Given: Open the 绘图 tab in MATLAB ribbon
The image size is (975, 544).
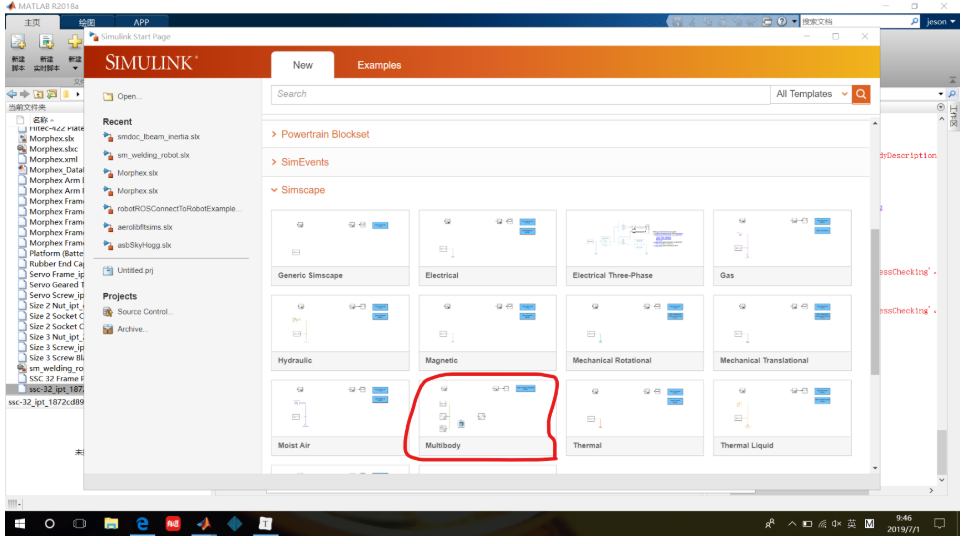Looking at the screenshot, I should (x=87, y=22).
